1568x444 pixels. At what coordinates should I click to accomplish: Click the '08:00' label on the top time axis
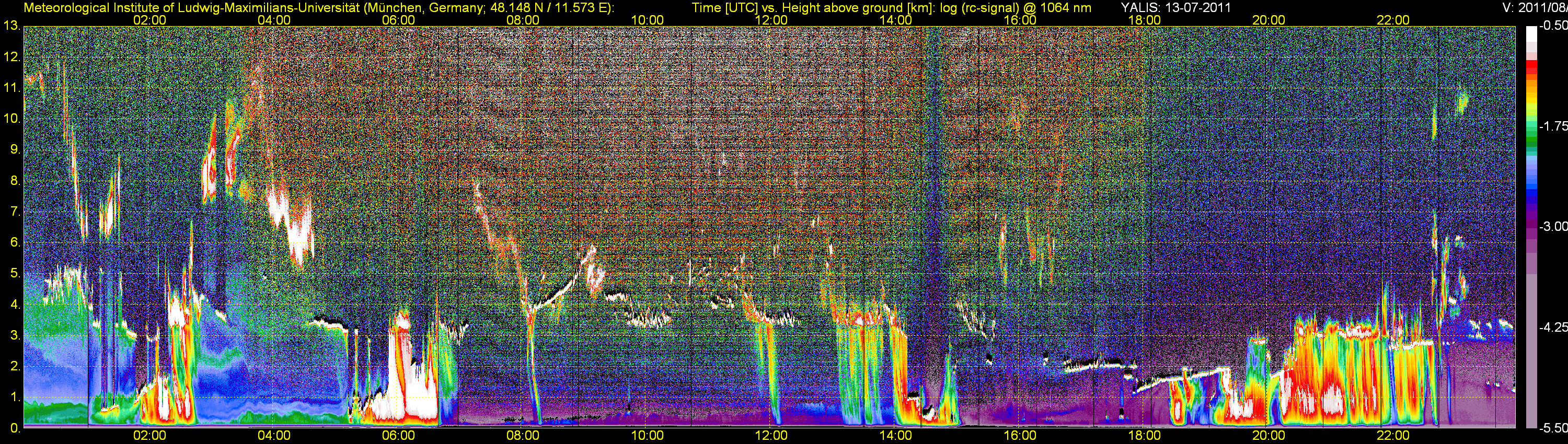(x=523, y=20)
